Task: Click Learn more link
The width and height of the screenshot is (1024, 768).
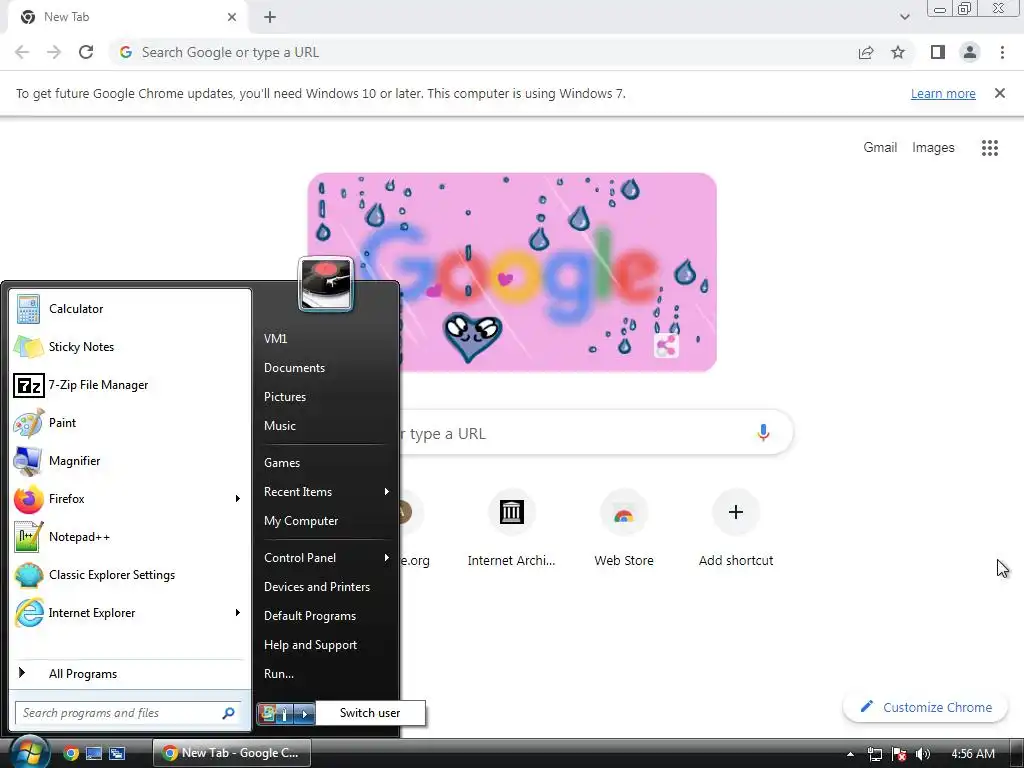Action: tap(943, 93)
